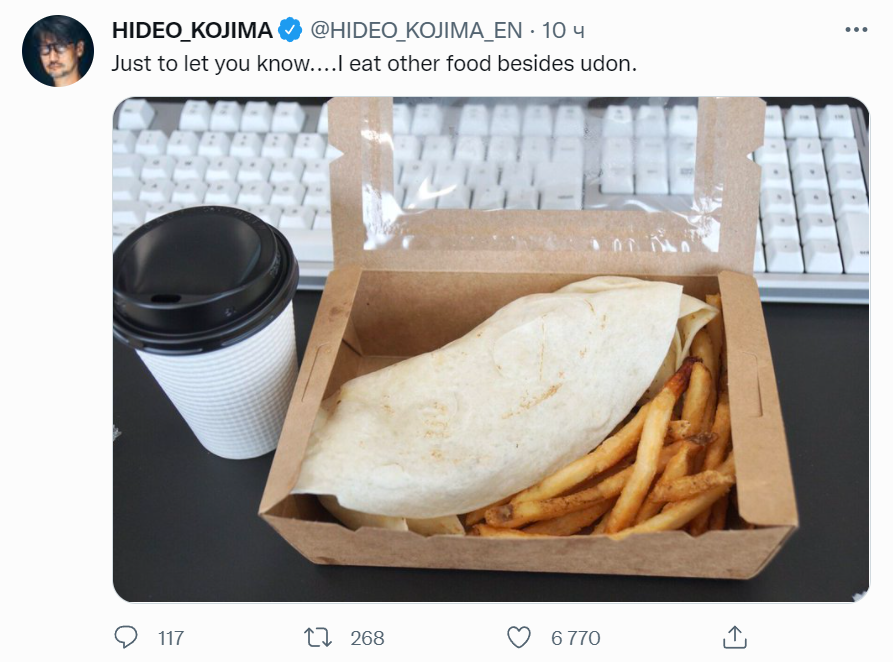Open the photo on the tortilla wrap
The height and width of the screenshot is (662, 893).
(490, 399)
